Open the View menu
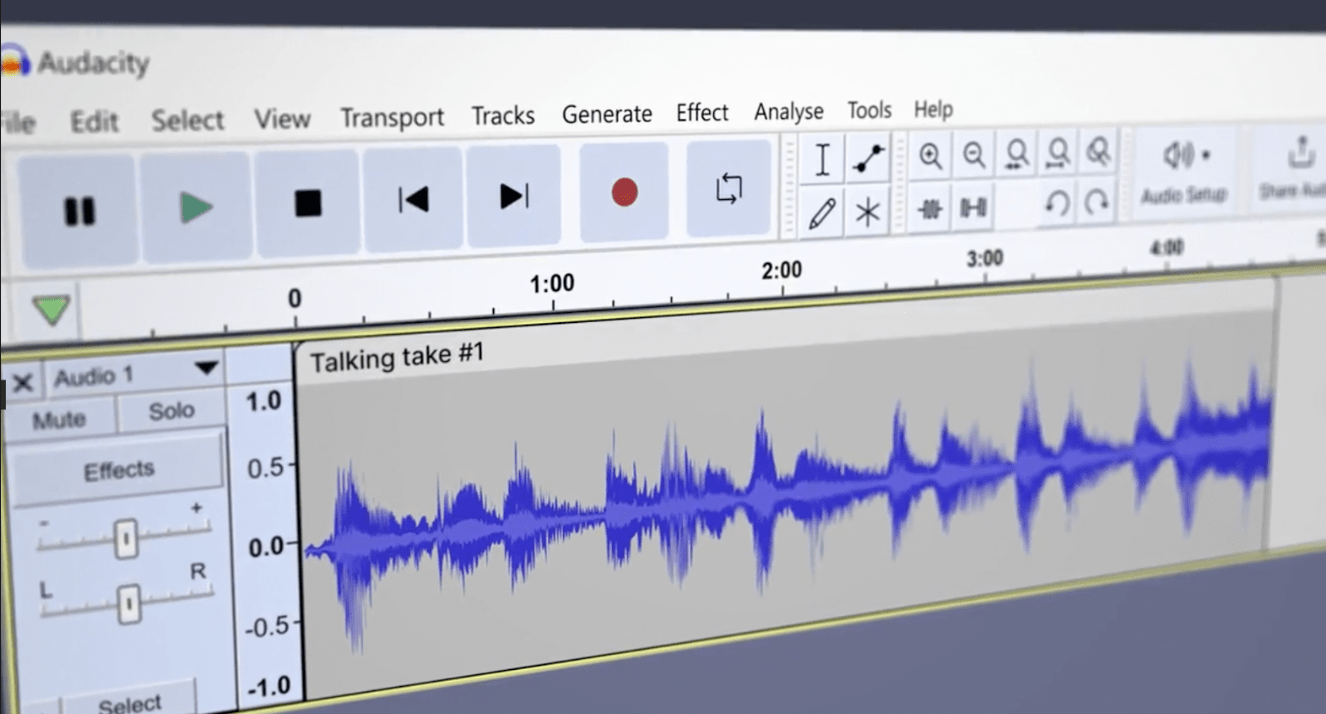 (x=282, y=119)
